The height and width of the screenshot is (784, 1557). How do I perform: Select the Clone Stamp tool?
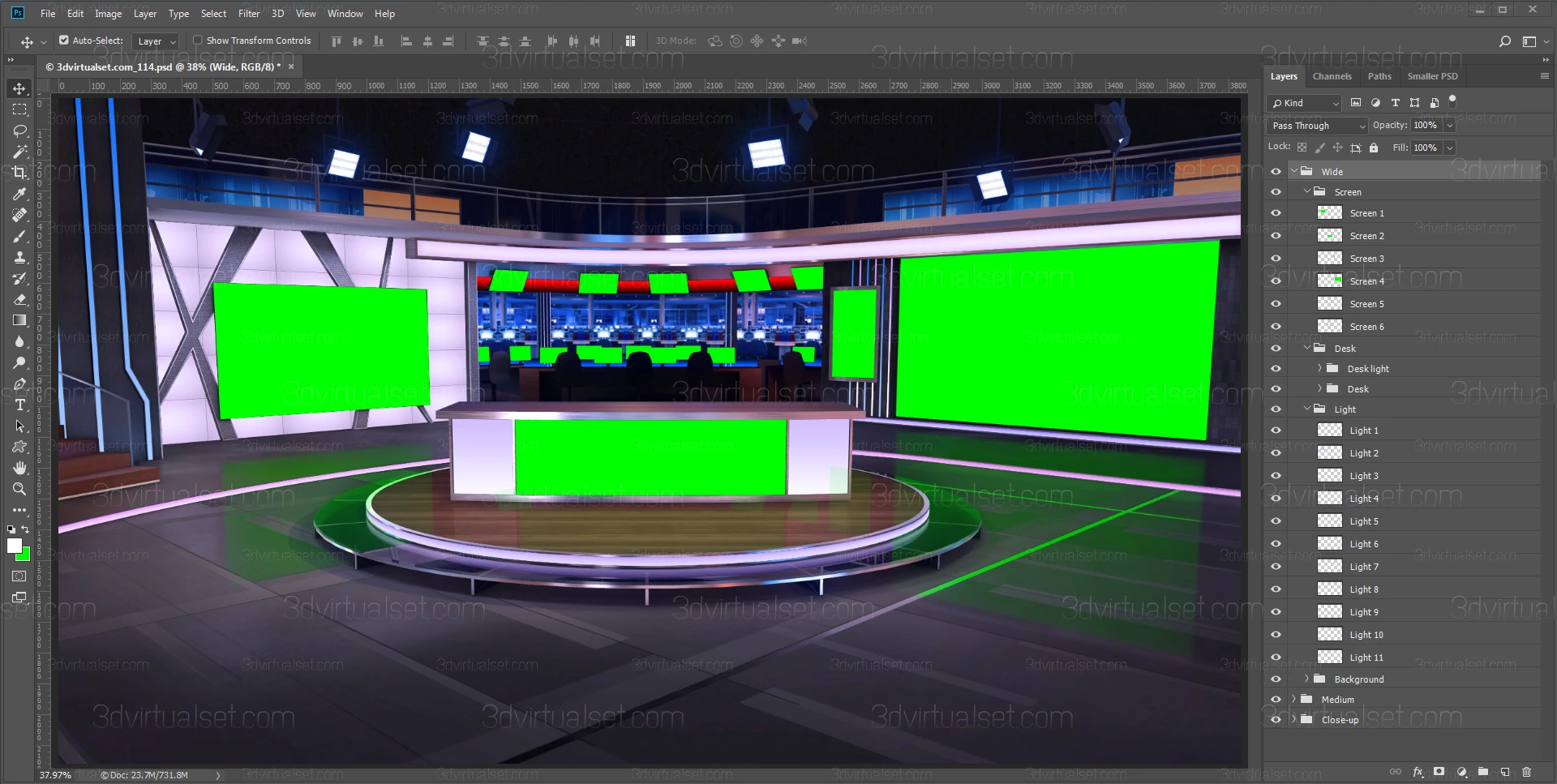click(19, 257)
